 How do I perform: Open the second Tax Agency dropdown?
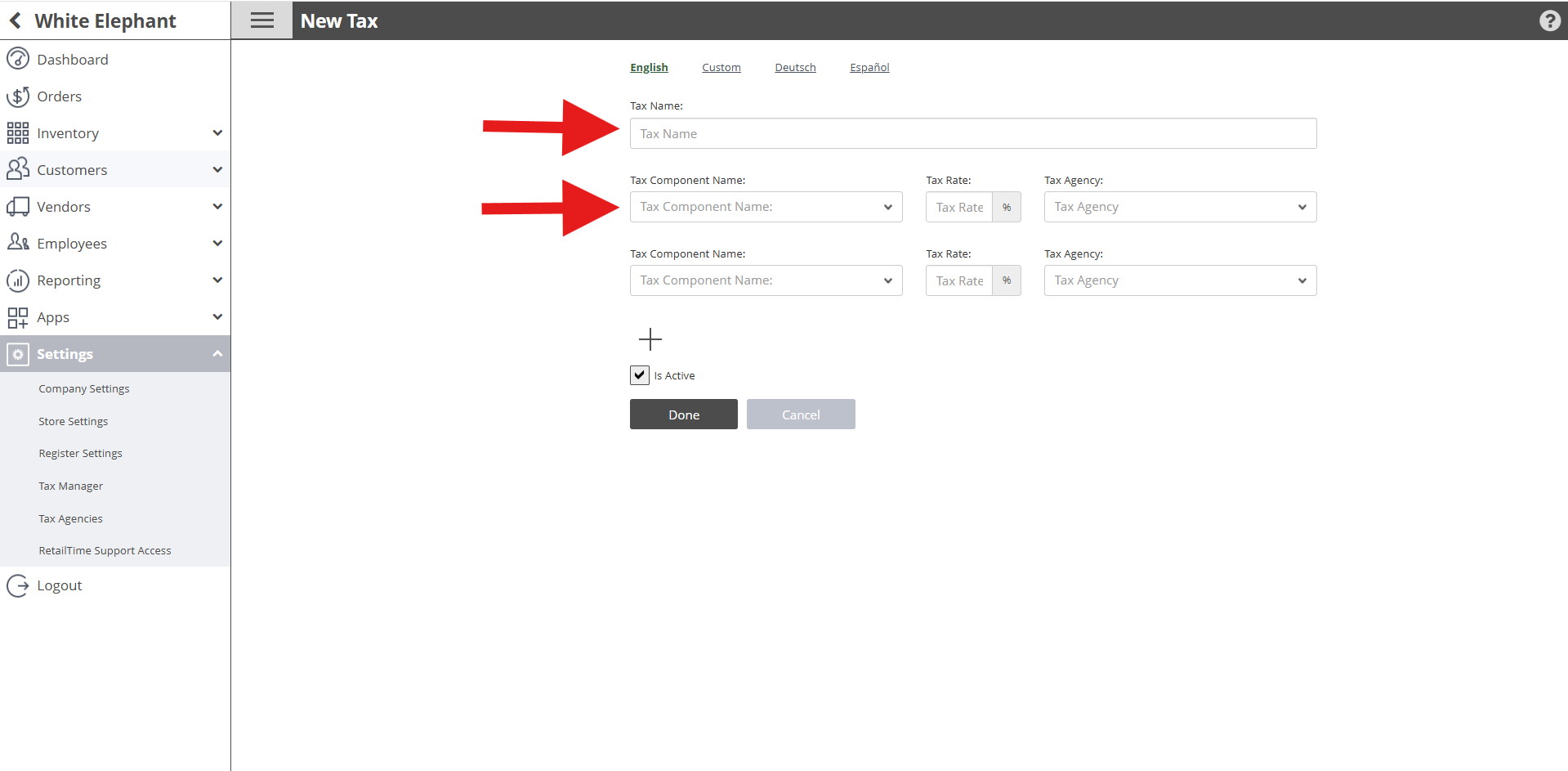pos(1180,280)
